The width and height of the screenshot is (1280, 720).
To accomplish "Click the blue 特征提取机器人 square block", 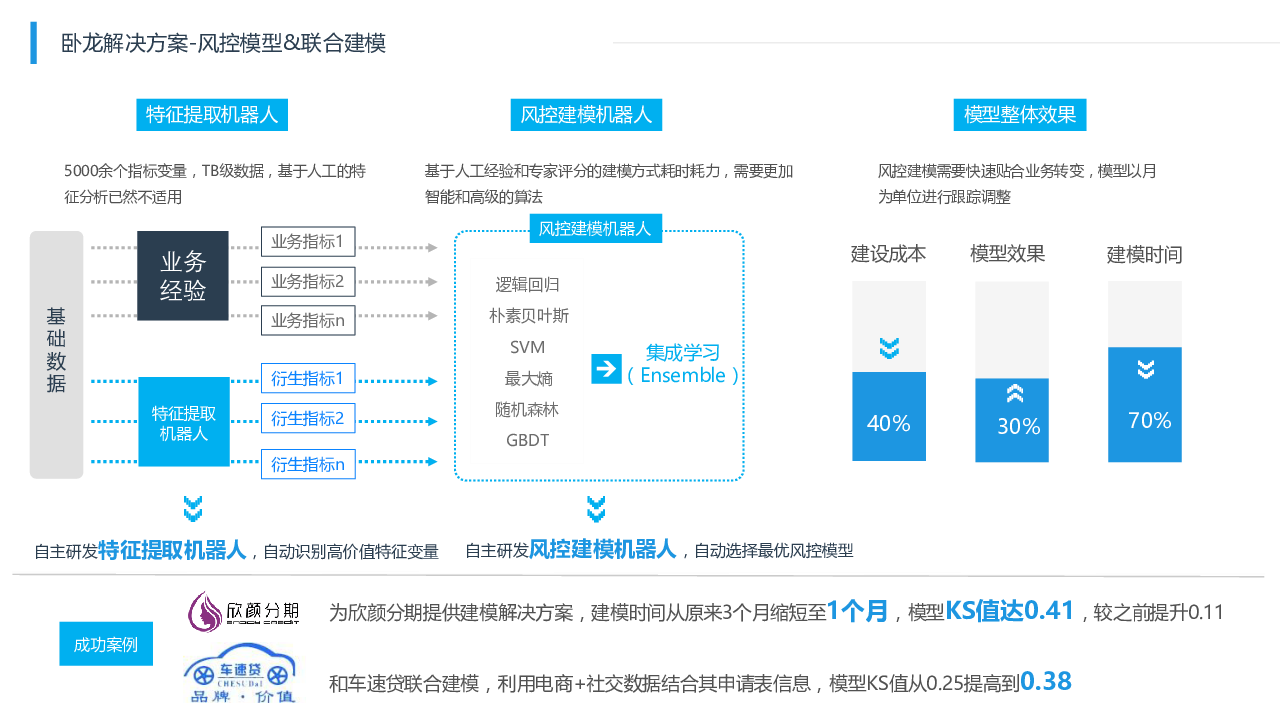I will coord(184,422).
